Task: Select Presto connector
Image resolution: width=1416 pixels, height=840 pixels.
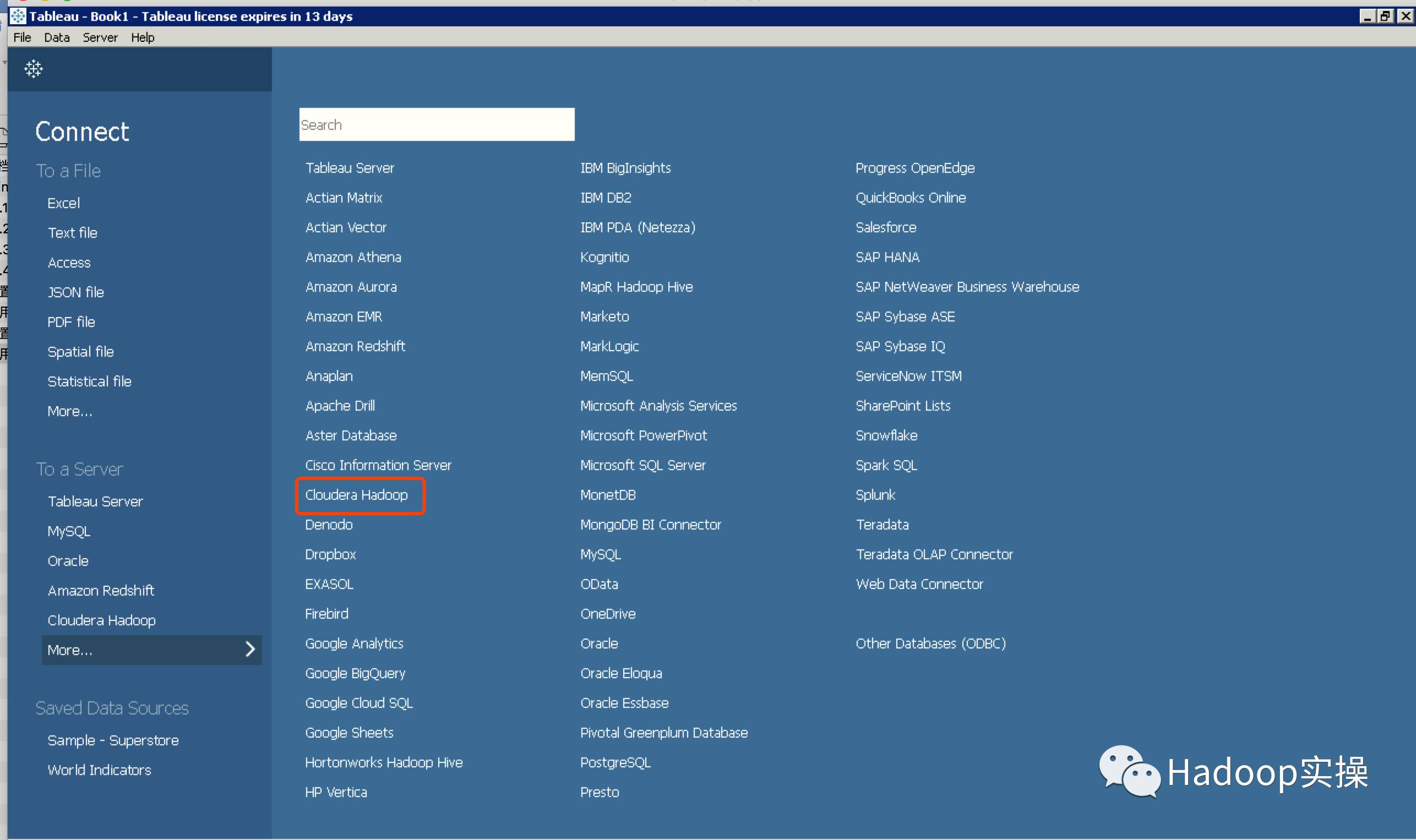Action: point(600,793)
